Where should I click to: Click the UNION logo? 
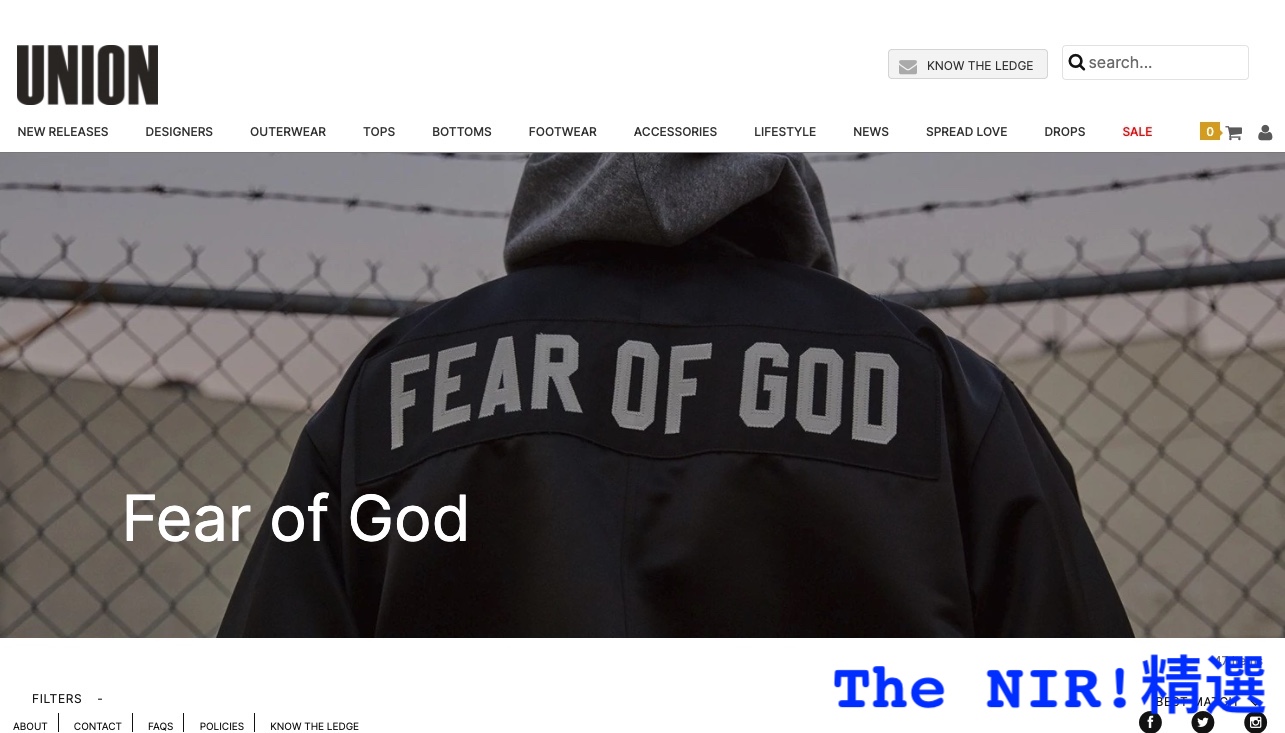click(x=87, y=75)
